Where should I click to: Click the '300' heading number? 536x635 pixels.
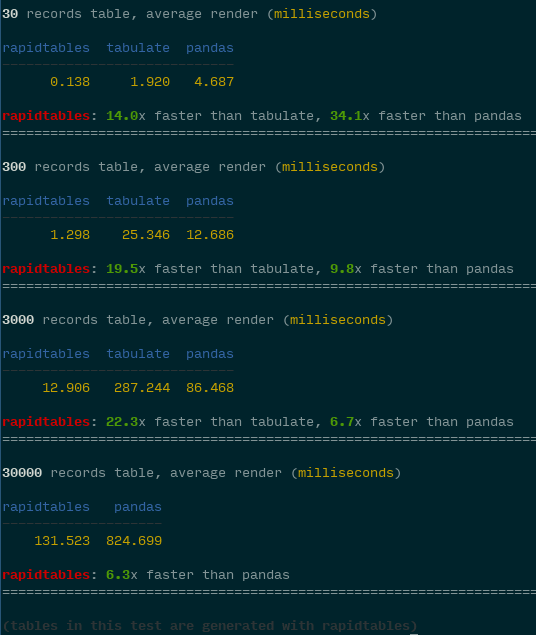[14, 167]
